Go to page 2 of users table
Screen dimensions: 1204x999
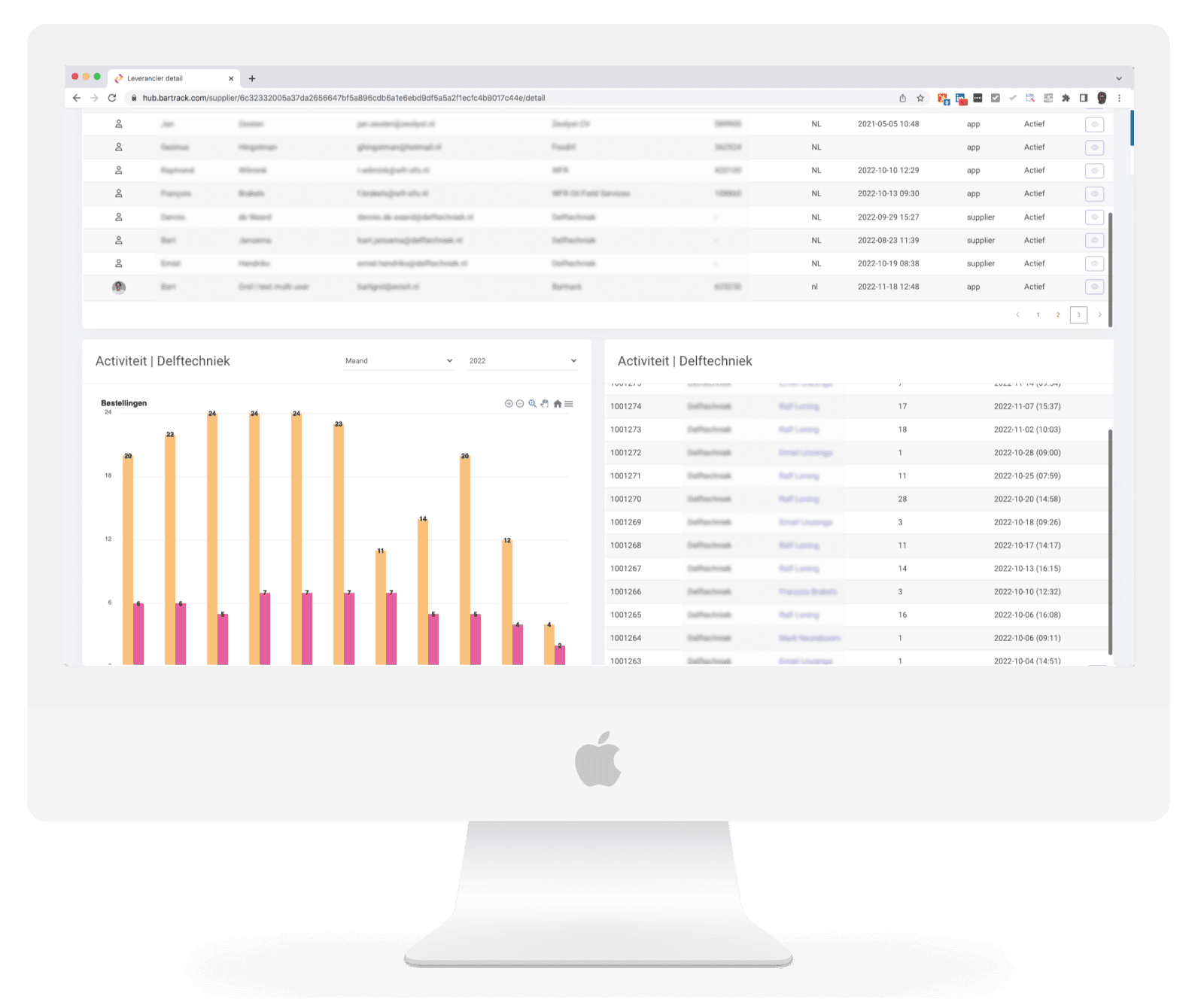(x=1058, y=315)
